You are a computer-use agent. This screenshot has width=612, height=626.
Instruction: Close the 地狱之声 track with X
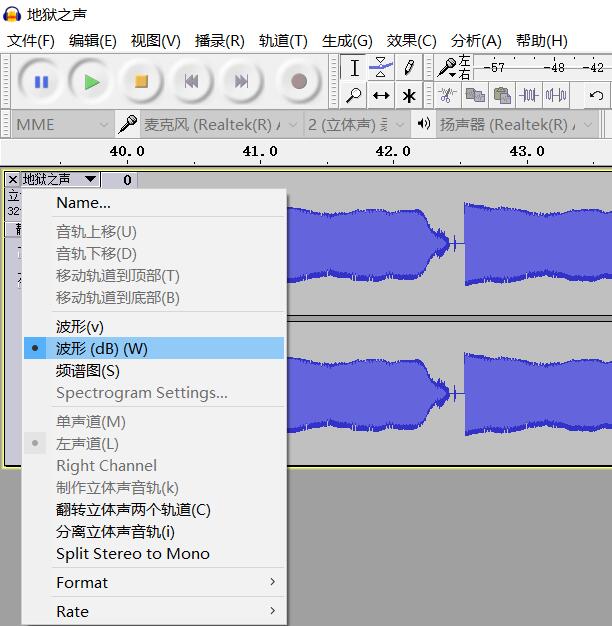pos(13,180)
